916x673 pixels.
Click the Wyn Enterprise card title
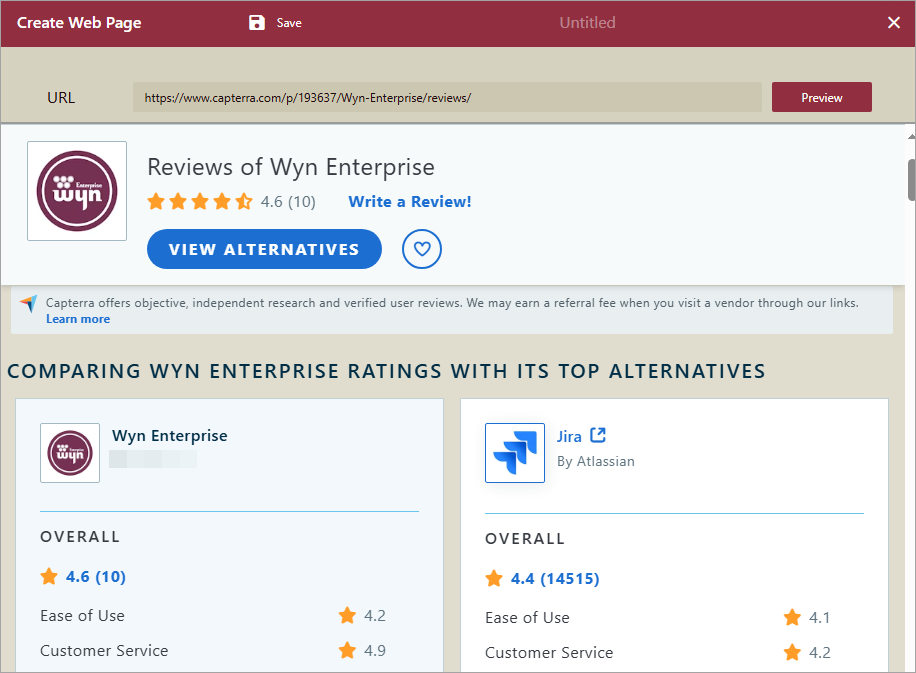tap(170, 436)
